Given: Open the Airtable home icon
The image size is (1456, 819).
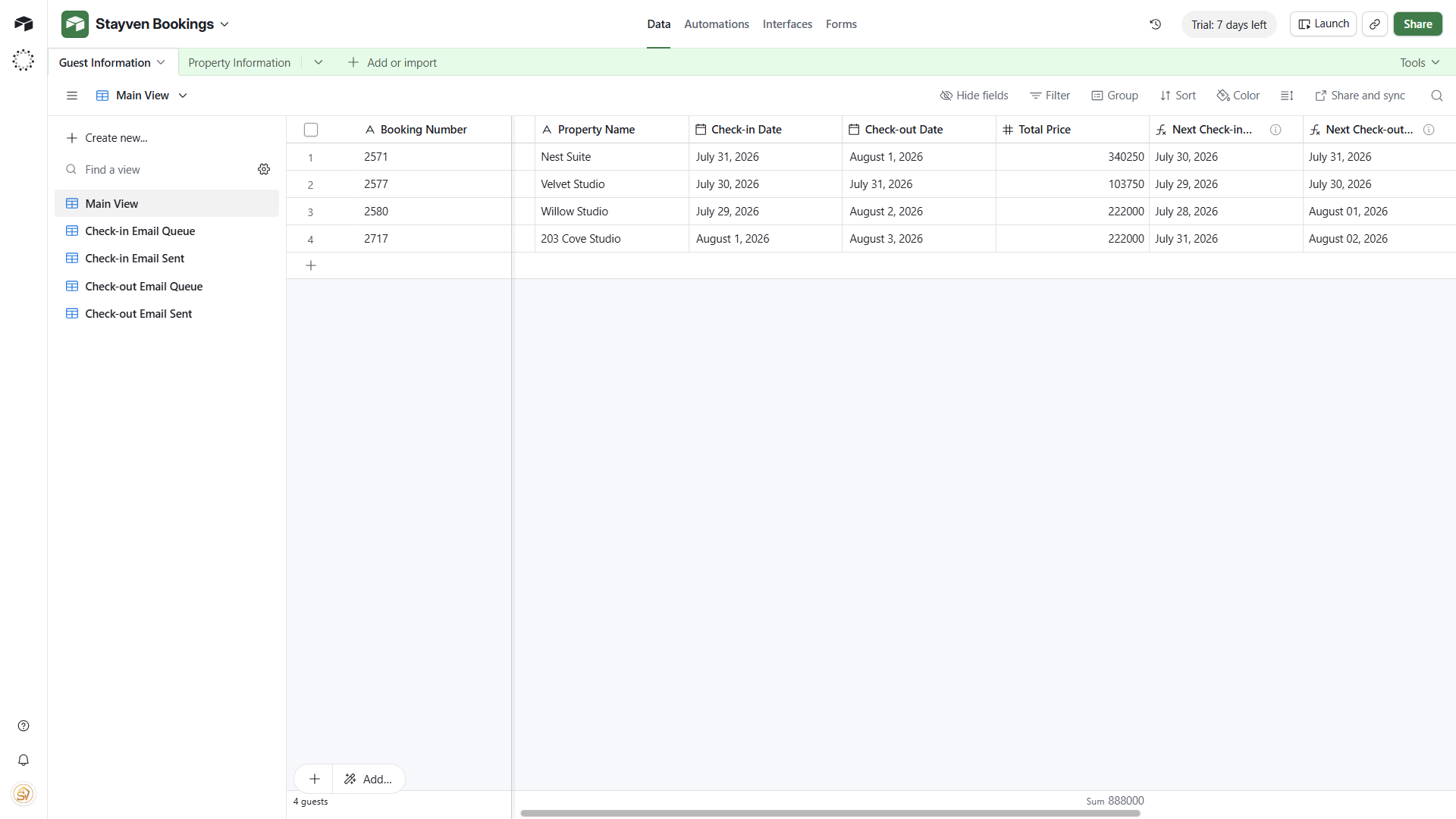Looking at the screenshot, I should tap(24, 24).
